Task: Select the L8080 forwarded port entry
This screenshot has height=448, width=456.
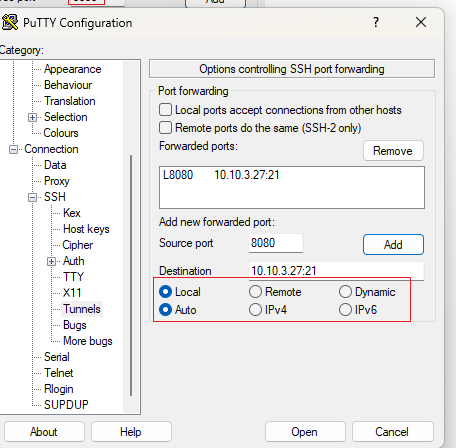Action: (221, 175)
